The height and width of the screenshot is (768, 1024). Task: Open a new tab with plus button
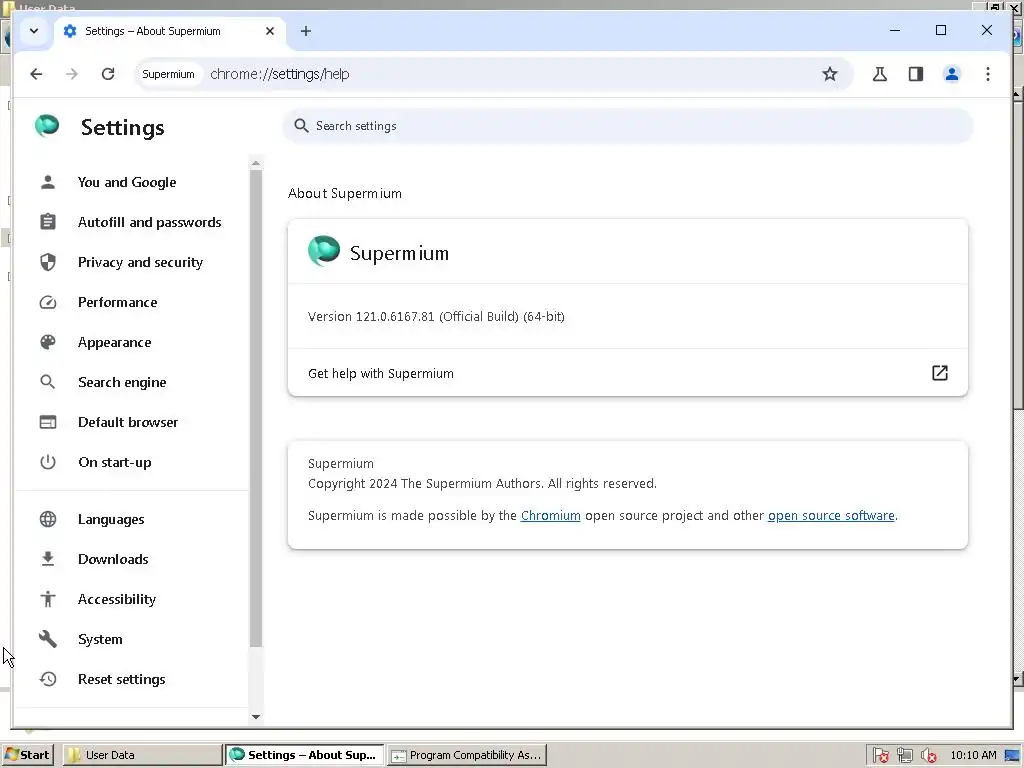[x=306, y=31]
